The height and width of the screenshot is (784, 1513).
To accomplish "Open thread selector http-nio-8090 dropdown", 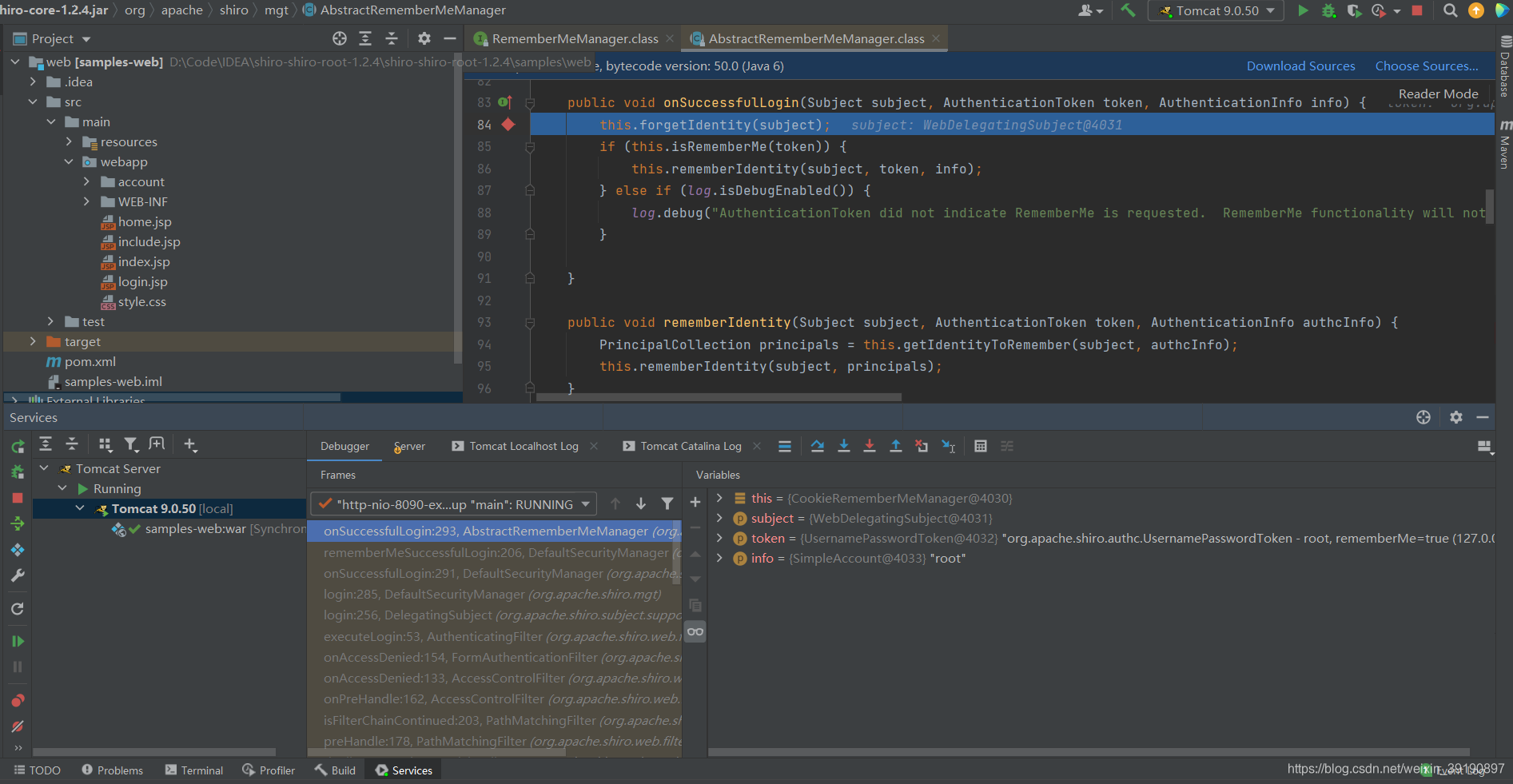I will (453, 504).
